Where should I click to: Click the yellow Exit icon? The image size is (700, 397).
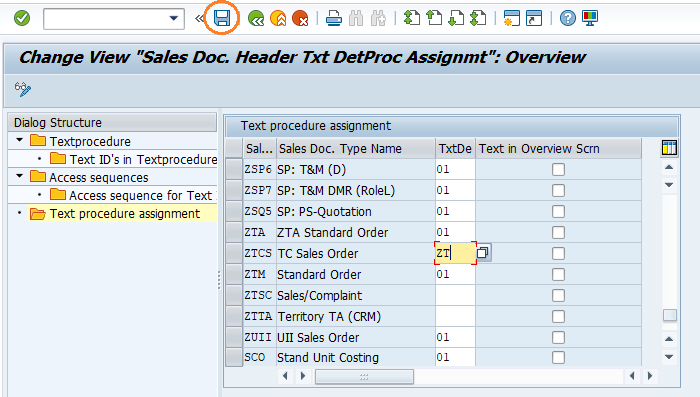[x=278, y=19]
